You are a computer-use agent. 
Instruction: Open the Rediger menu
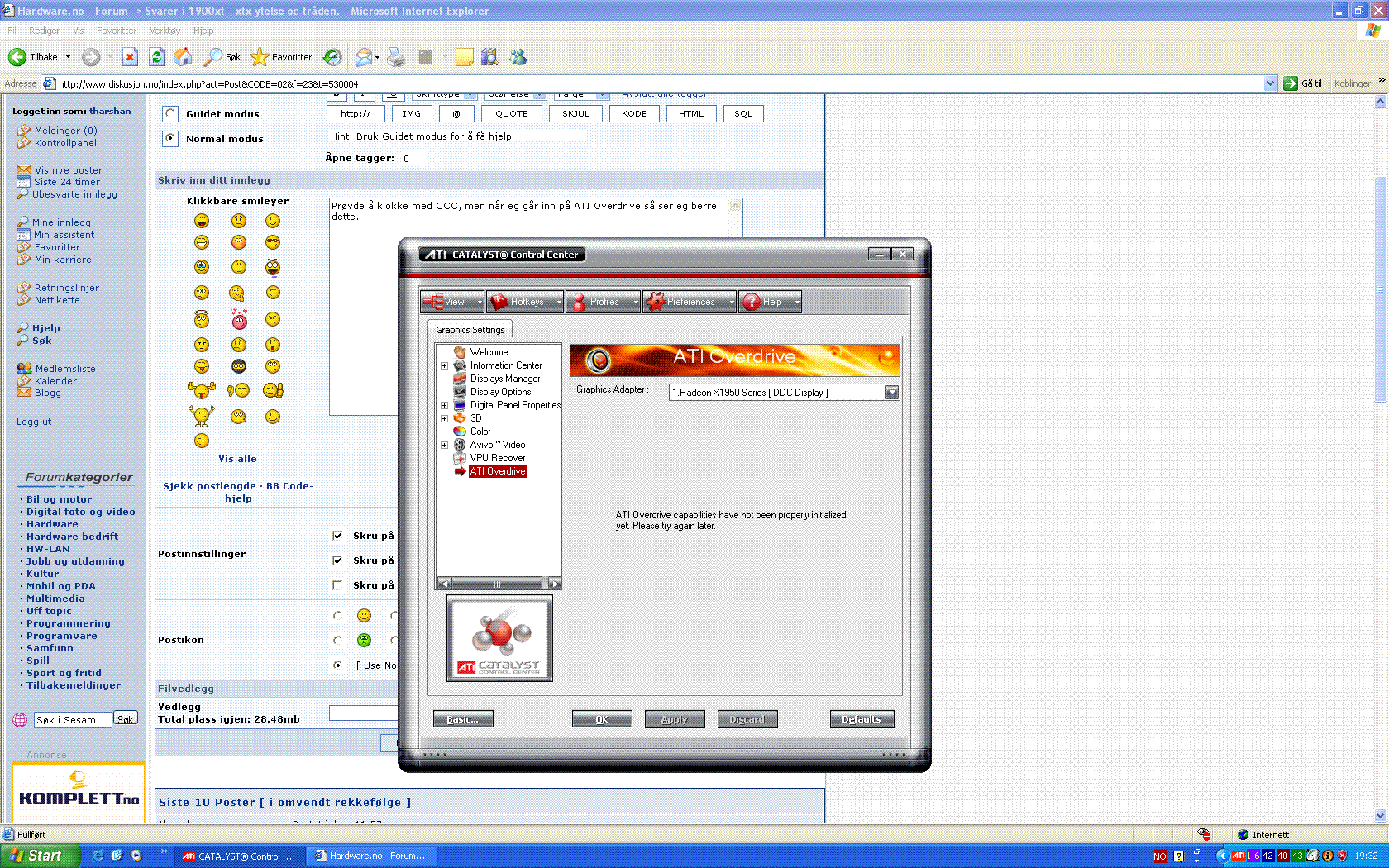coord(44,31)
